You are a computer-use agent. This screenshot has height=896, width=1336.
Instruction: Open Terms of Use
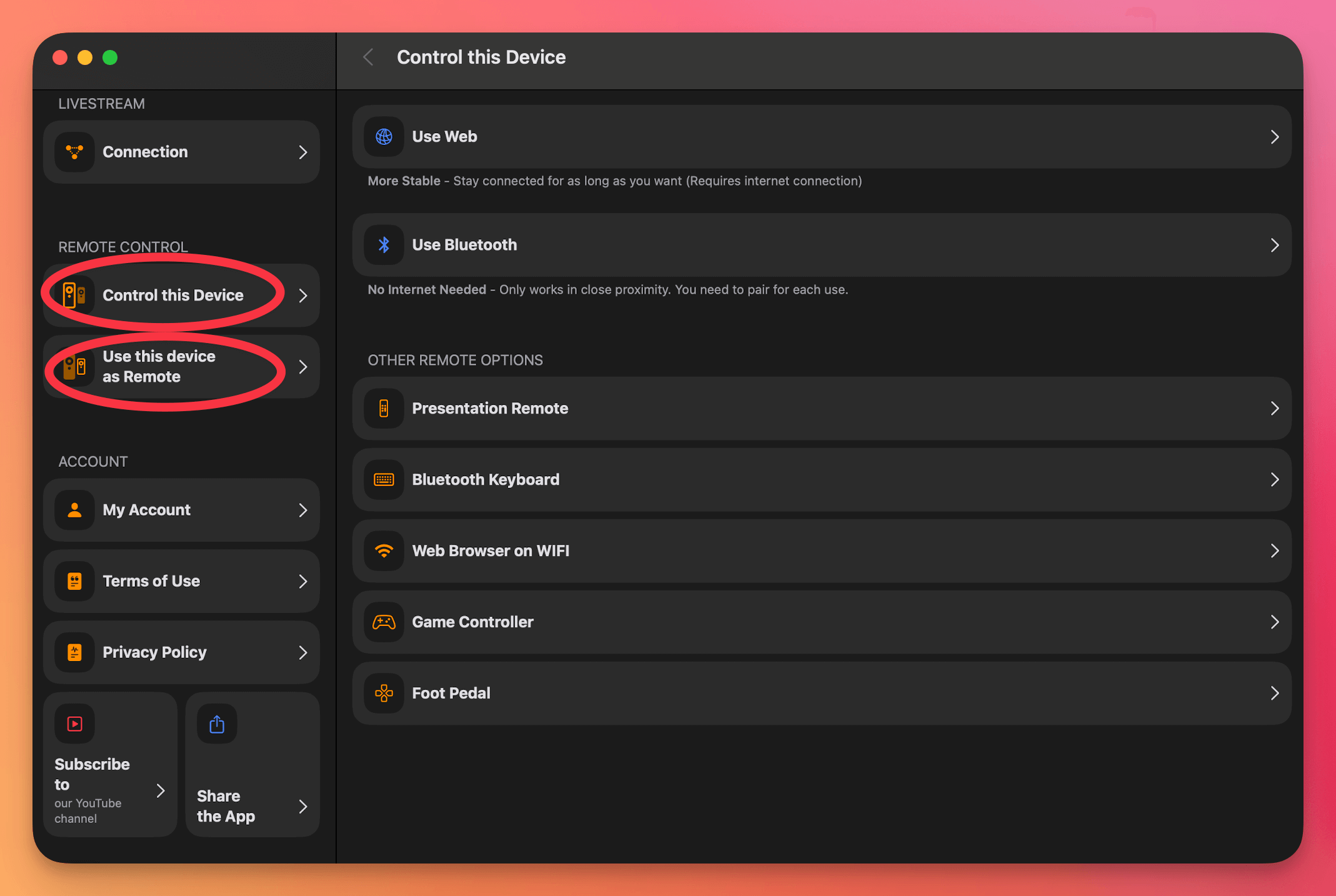coord(181,581)
